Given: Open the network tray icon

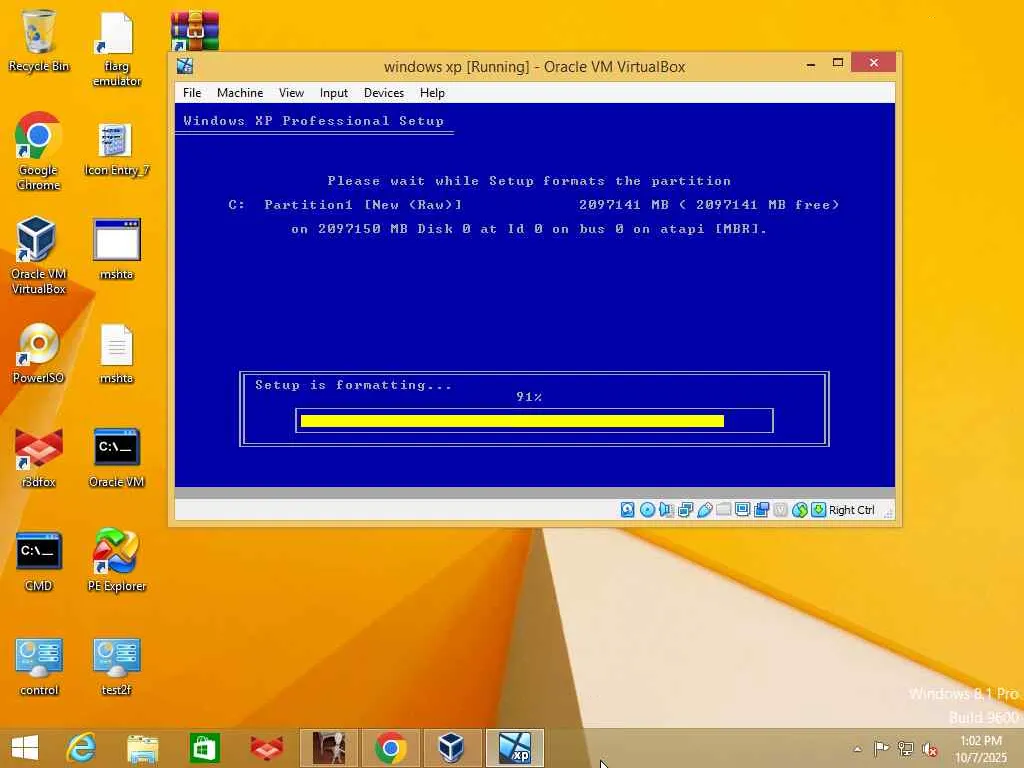Looking at the screenshot, I should pos(906,748).
